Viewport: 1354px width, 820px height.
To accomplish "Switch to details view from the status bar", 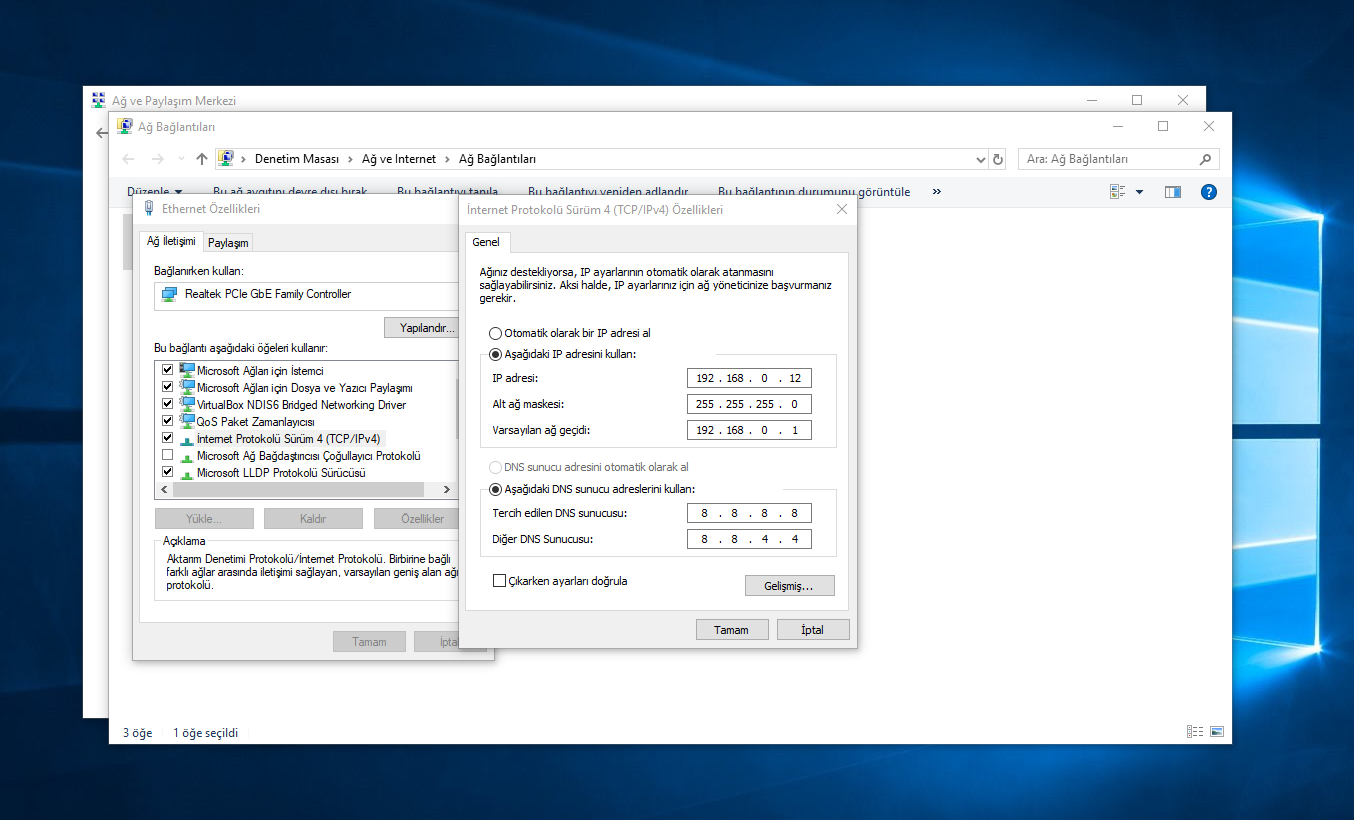I will [1195, 732].
